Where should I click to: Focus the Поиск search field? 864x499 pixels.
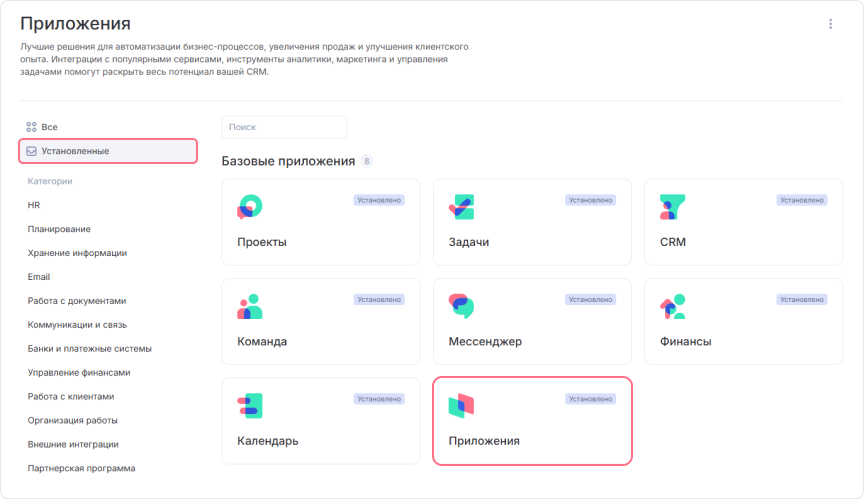coord(284,127)
